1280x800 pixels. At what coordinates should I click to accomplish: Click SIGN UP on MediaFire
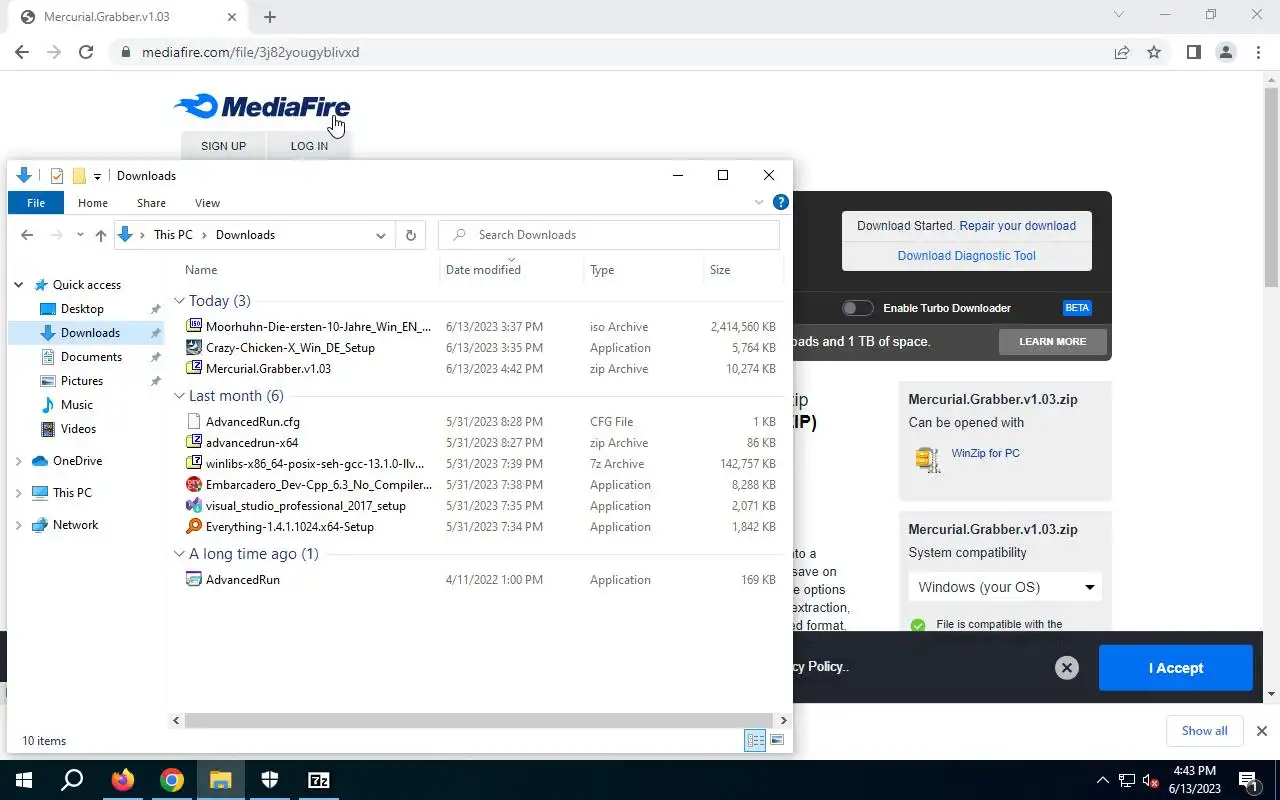(x=223, y=146)
